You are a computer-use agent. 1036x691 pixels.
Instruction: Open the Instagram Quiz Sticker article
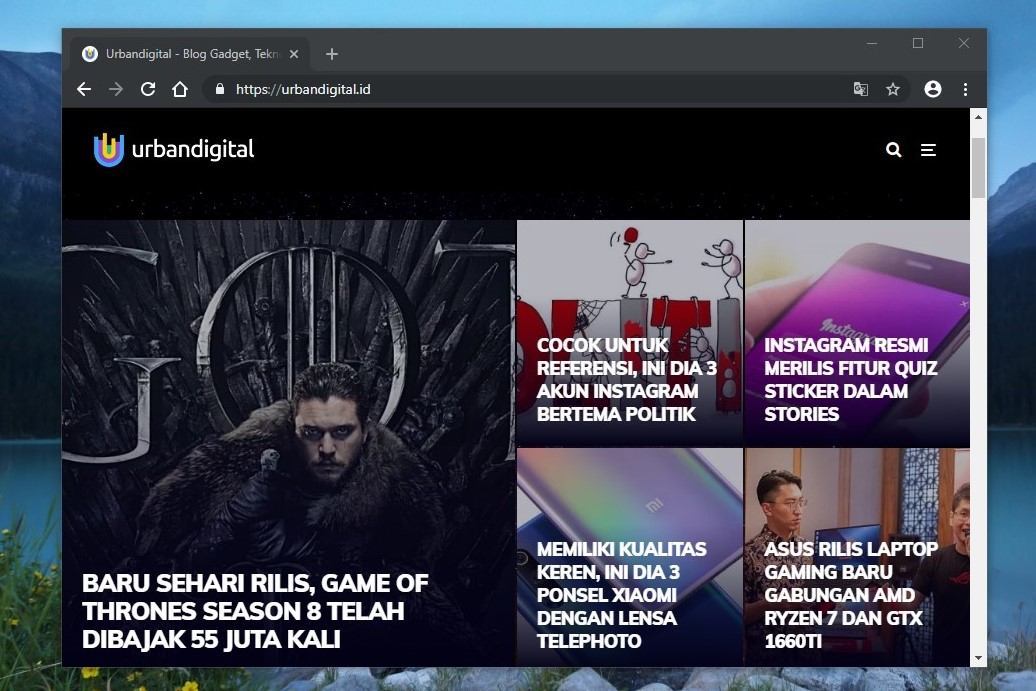click(857, 333)
